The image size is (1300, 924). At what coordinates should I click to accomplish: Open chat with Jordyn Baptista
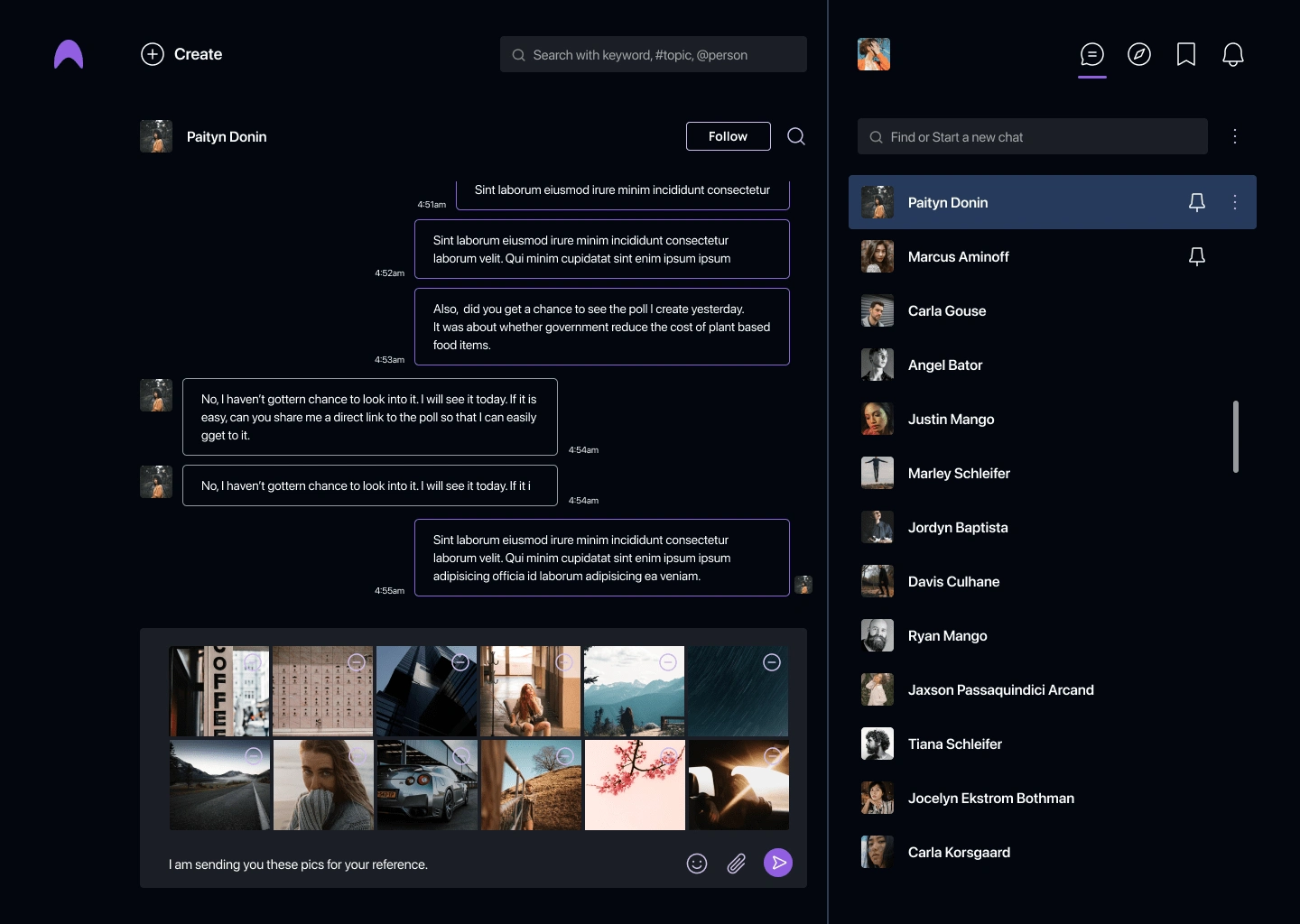1053,527
